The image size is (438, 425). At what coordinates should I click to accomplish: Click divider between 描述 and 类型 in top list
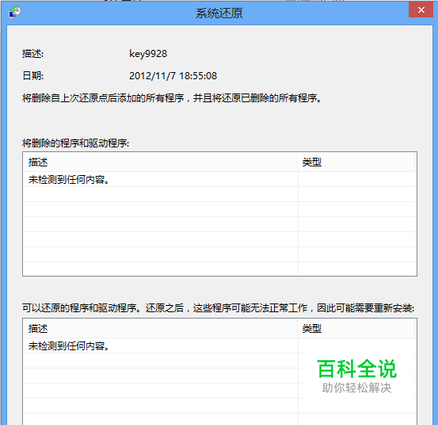click(x=298, y=162)
